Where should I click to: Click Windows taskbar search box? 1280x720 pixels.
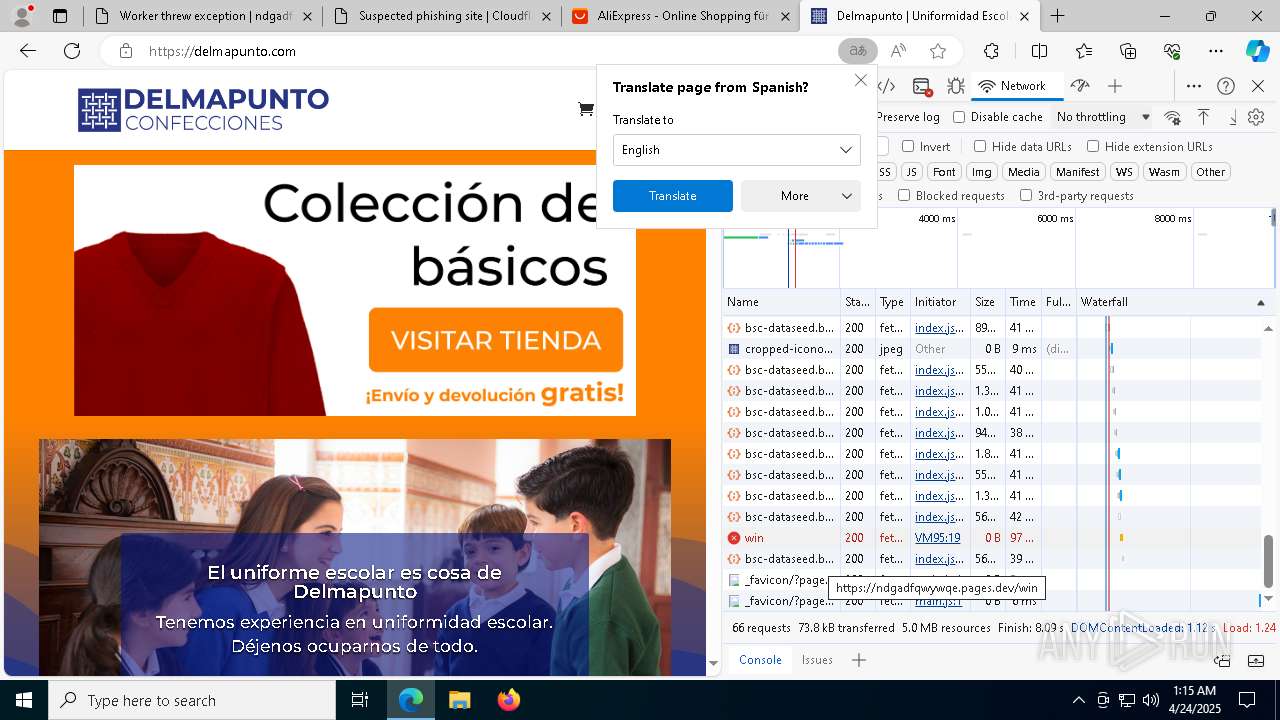192,700
